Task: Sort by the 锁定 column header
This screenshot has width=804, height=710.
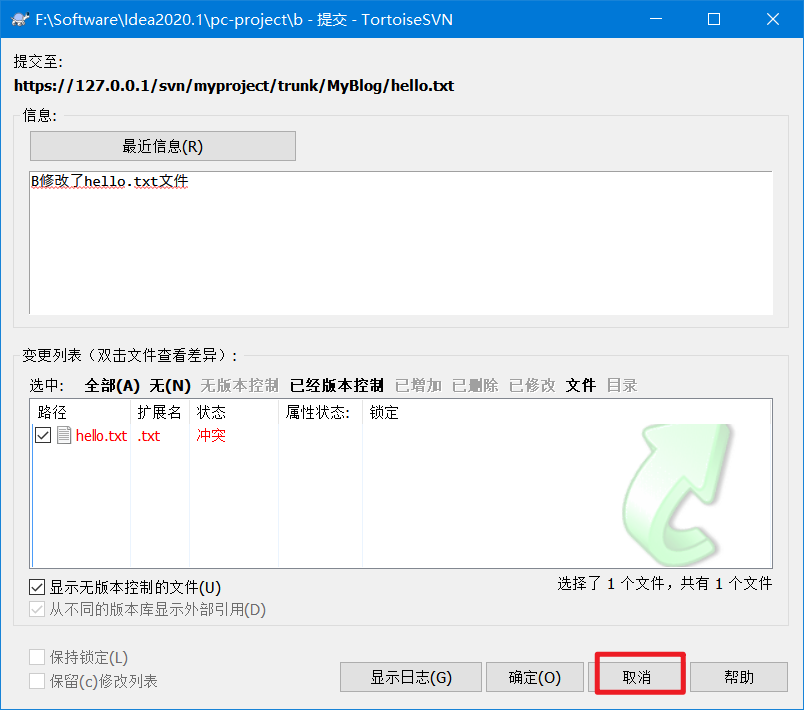Action: [x=384, y=412]
